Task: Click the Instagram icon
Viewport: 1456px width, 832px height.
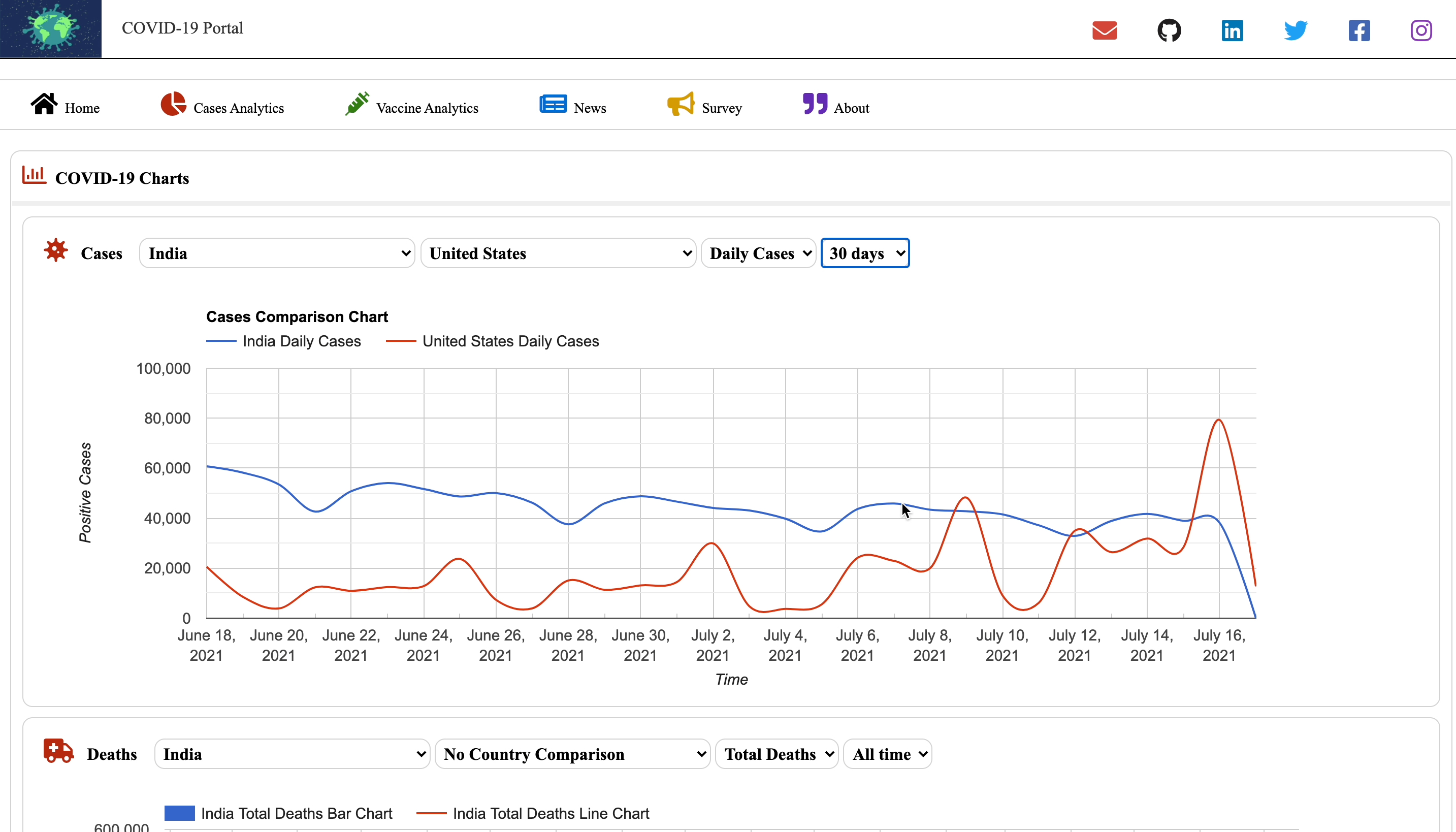Action: (1421, 30)
